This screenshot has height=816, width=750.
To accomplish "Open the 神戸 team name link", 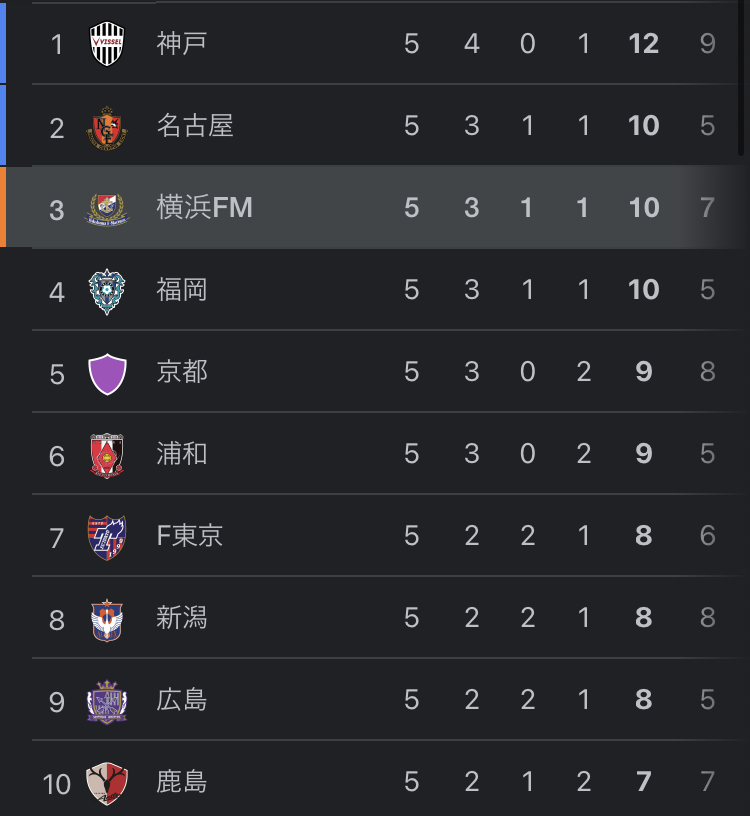I will coord(182,43).
